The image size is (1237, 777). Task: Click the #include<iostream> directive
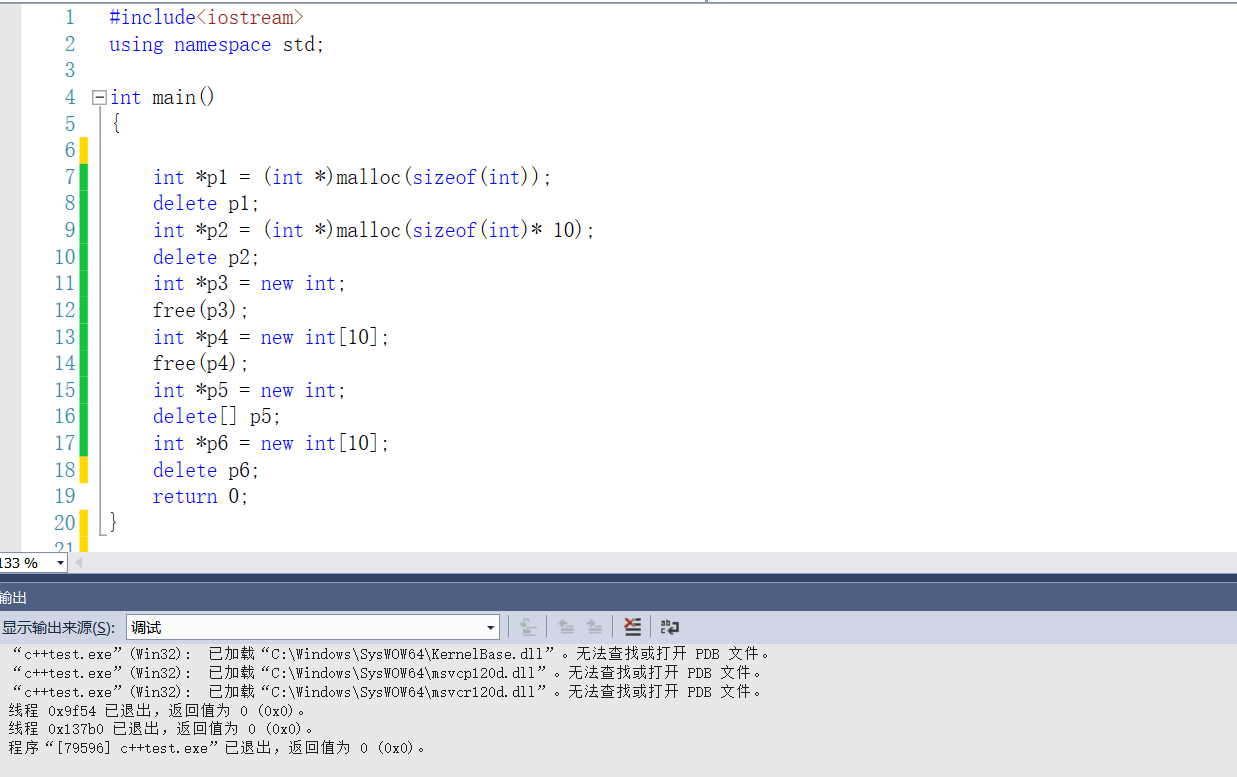206,18
